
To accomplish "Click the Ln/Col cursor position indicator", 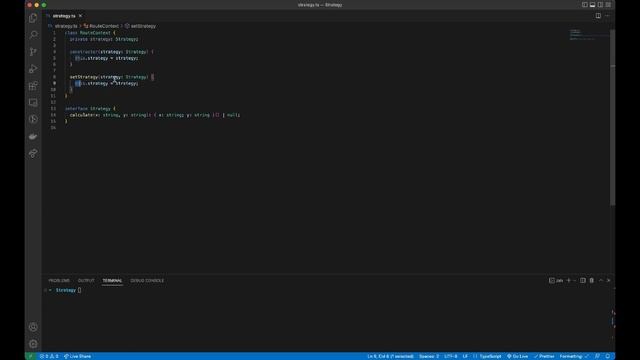I will [x=390, y=356].
